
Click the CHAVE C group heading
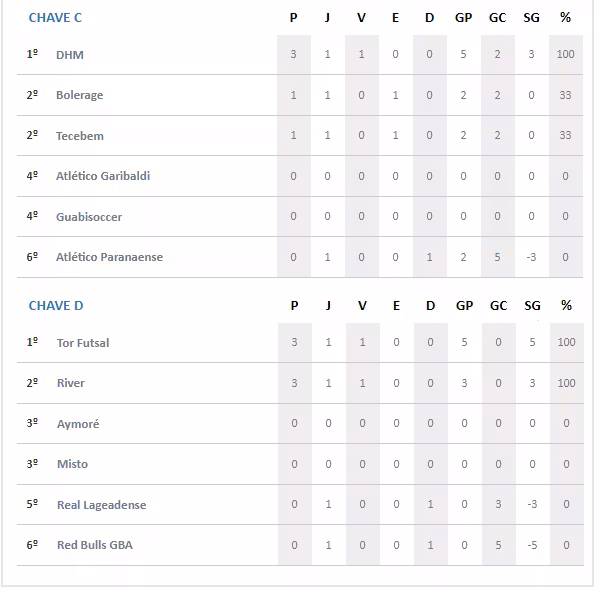coord(55,18)
